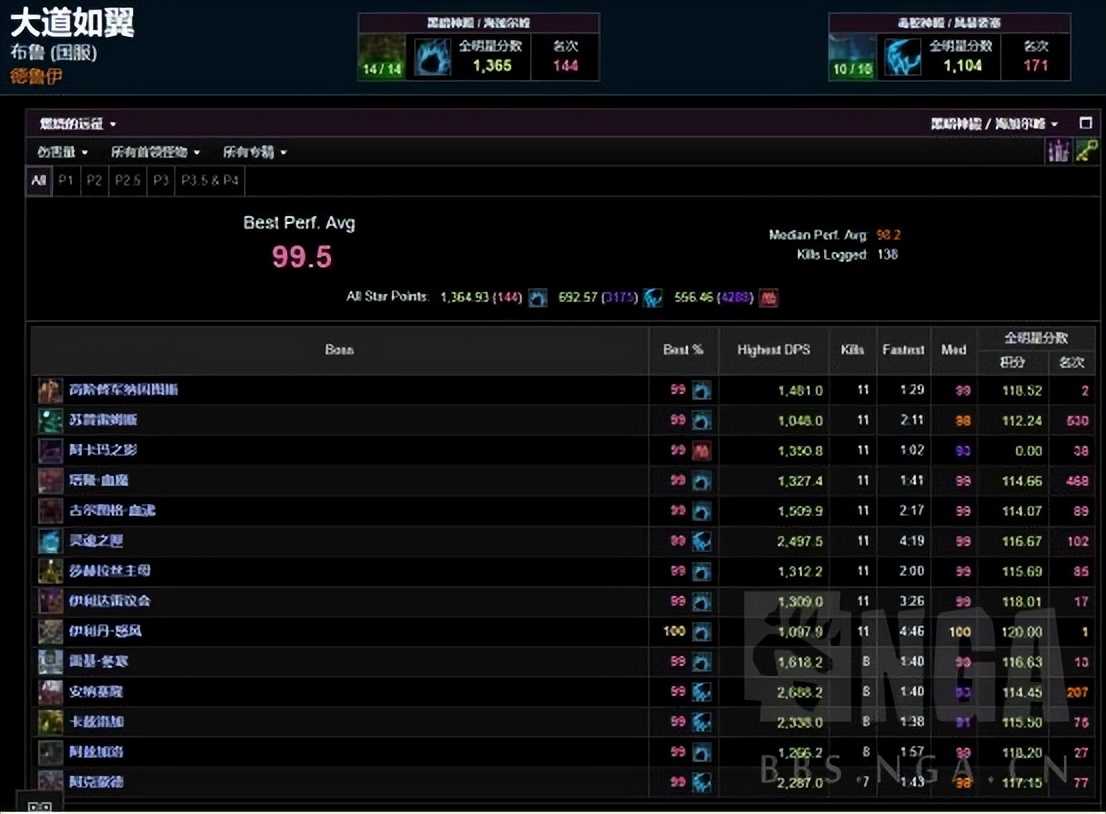Open the zone selector dropdown above the chart icon
The image size is (1106, 814).
click(x=995, y=124)
